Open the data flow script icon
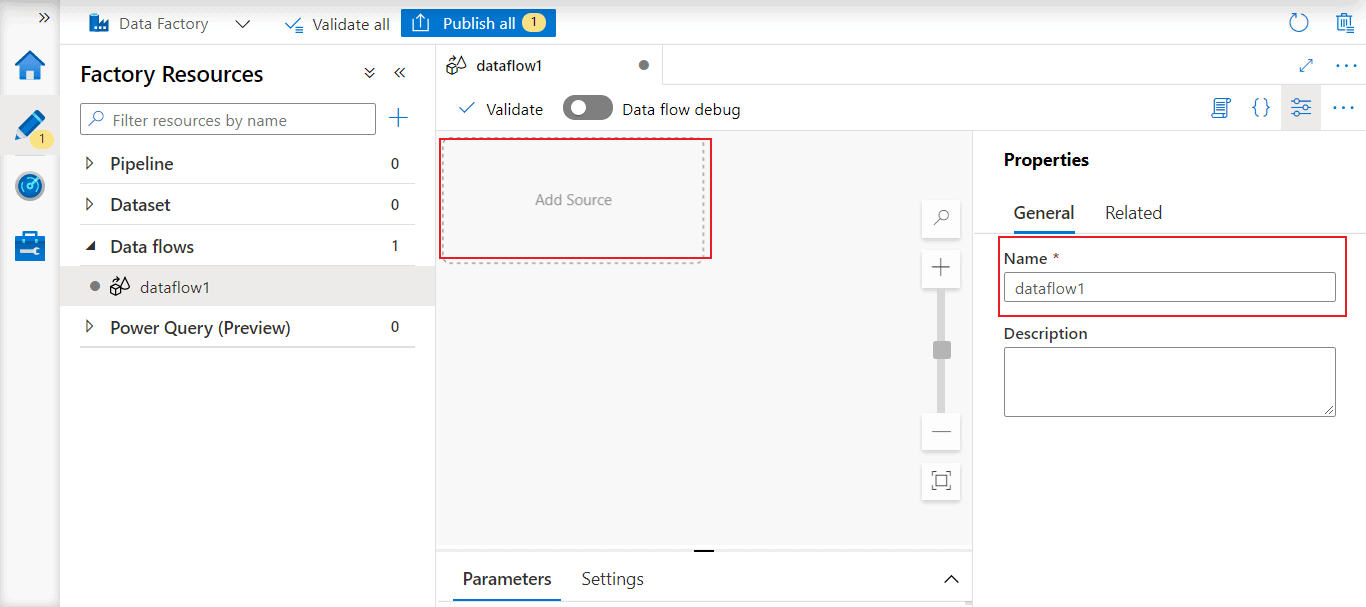The height and width of the screenshot is (607, 1366). [1220, 108]
